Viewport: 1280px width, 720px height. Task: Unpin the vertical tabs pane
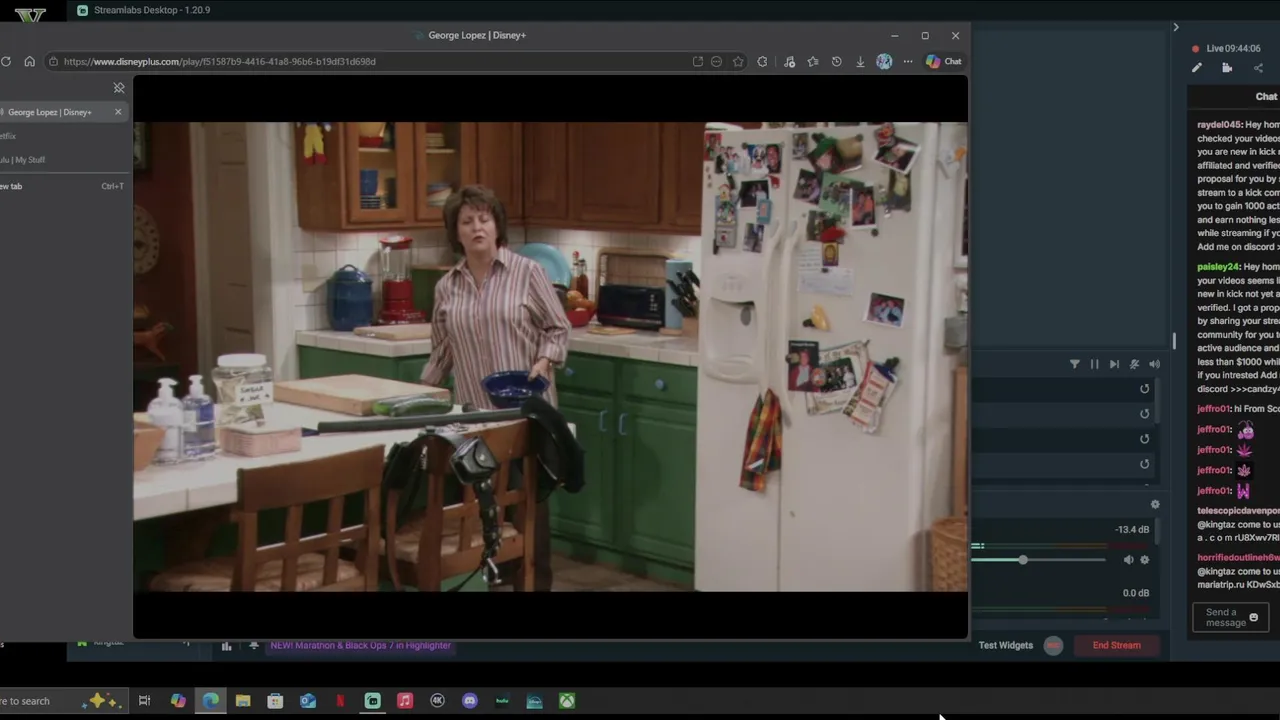(119, 88)
